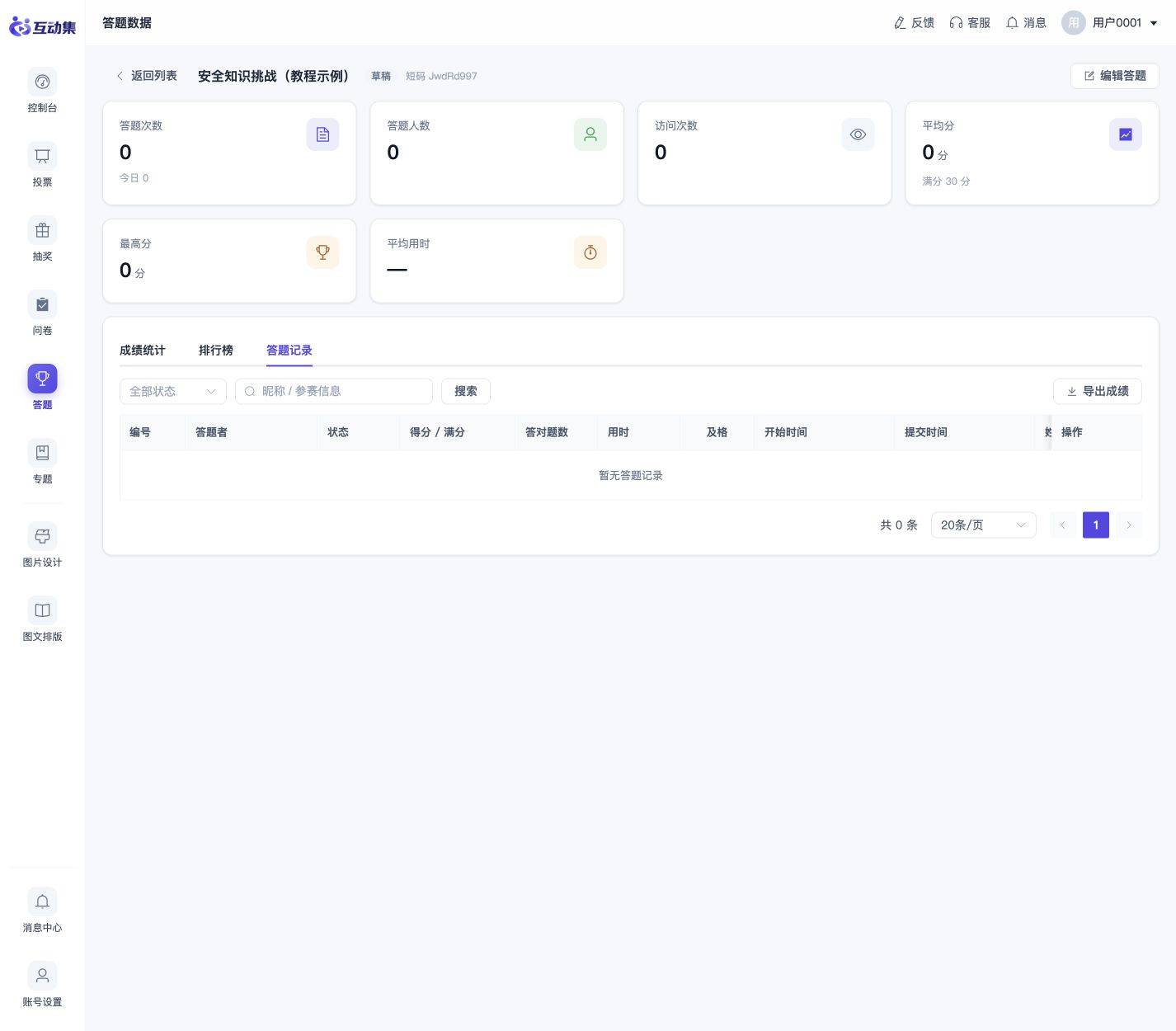Viewport: 1176px width, 1031px height.
Task: Click the 短码 JwdRd997 text
Action: 441,76
